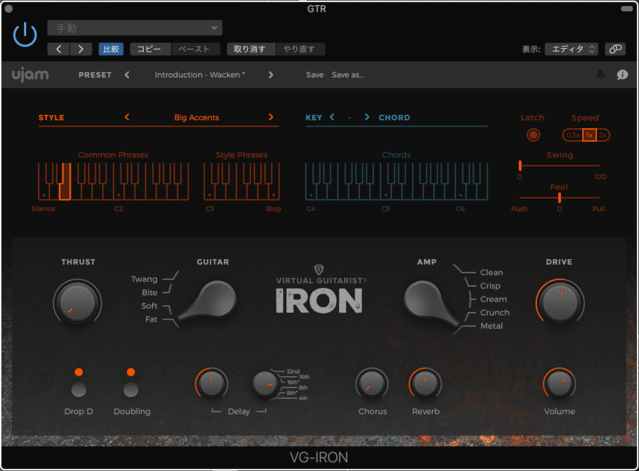
Task: Open the エディタ view dropdown
Action: [571, 49]
